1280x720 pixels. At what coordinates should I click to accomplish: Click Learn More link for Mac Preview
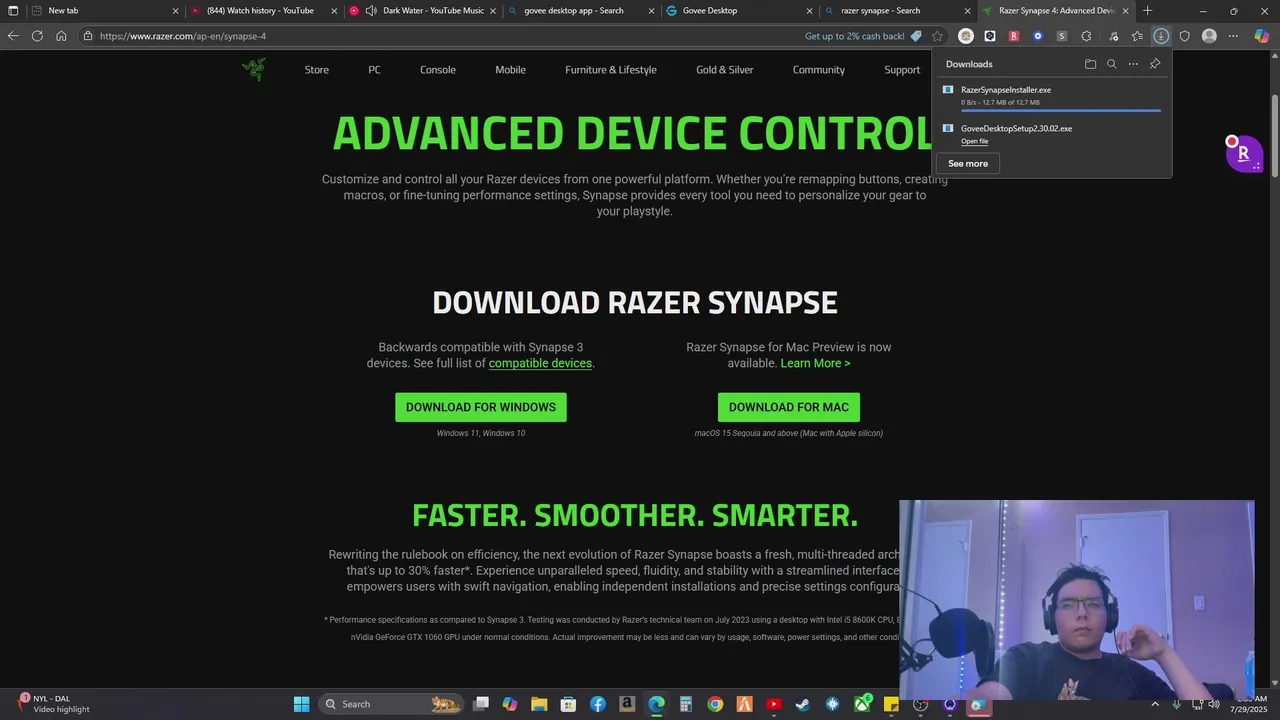tap(815, 363)
